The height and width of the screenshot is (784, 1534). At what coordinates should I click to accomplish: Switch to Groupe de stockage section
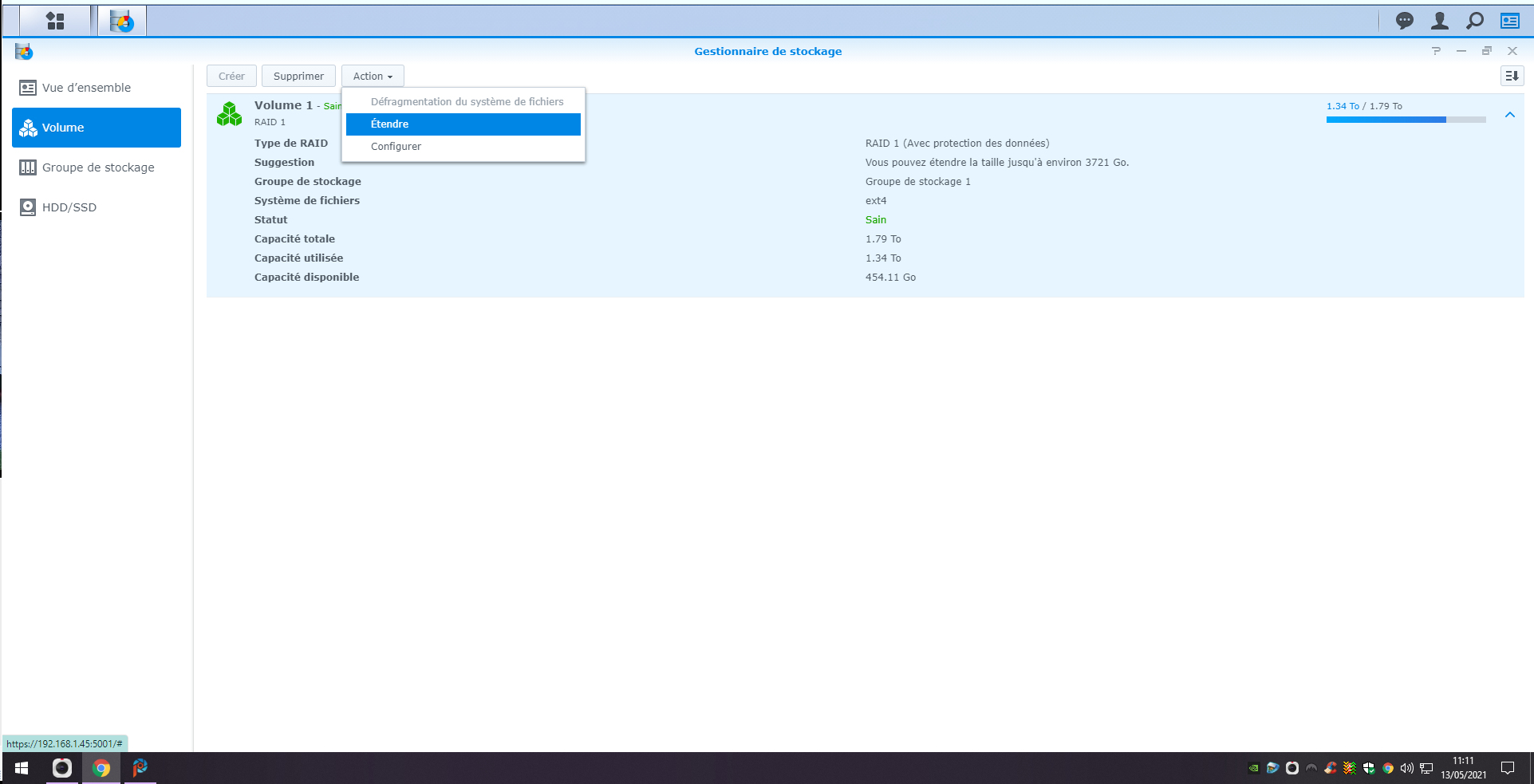(x=97, y=167)
